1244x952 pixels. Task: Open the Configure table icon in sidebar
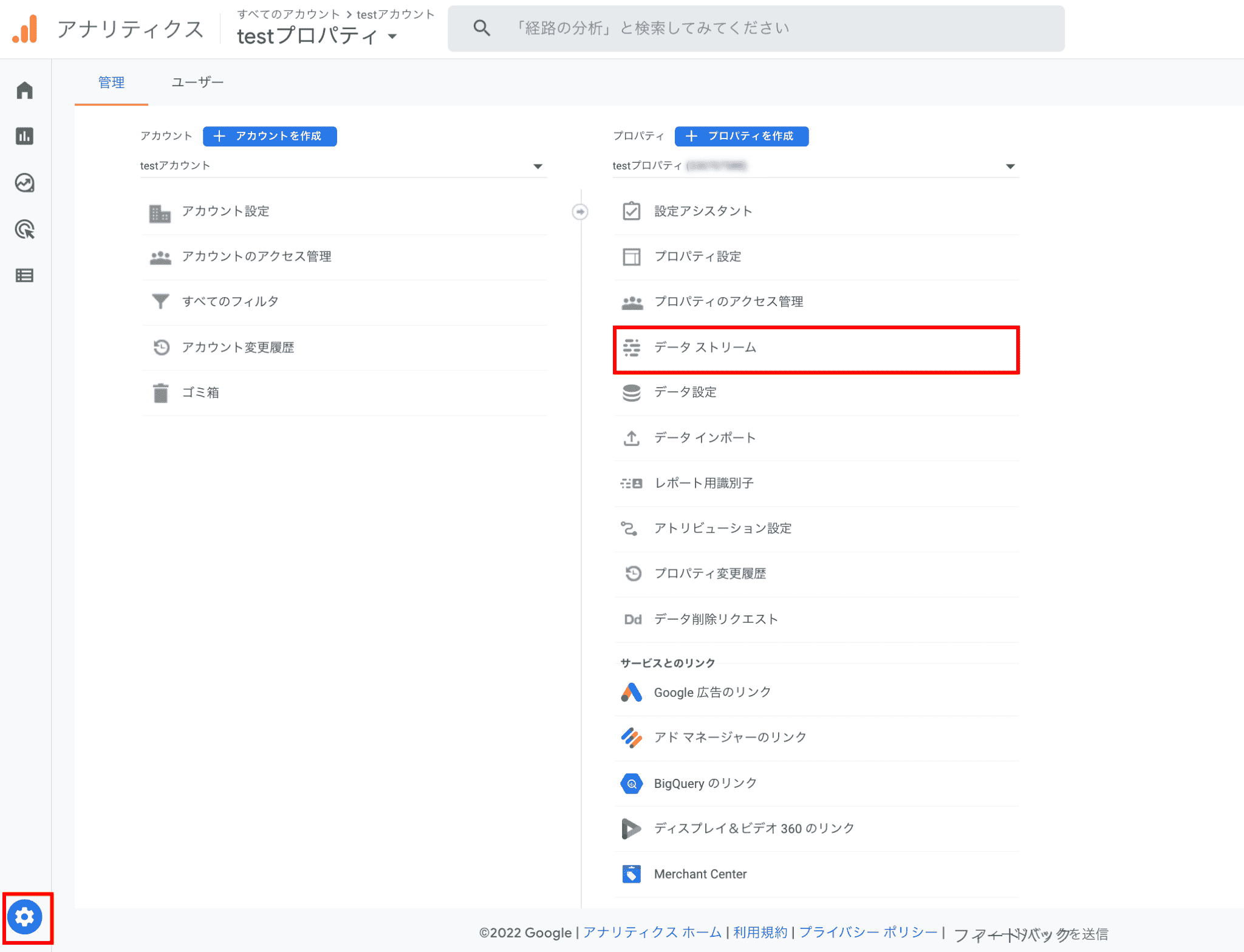(25, 276)
